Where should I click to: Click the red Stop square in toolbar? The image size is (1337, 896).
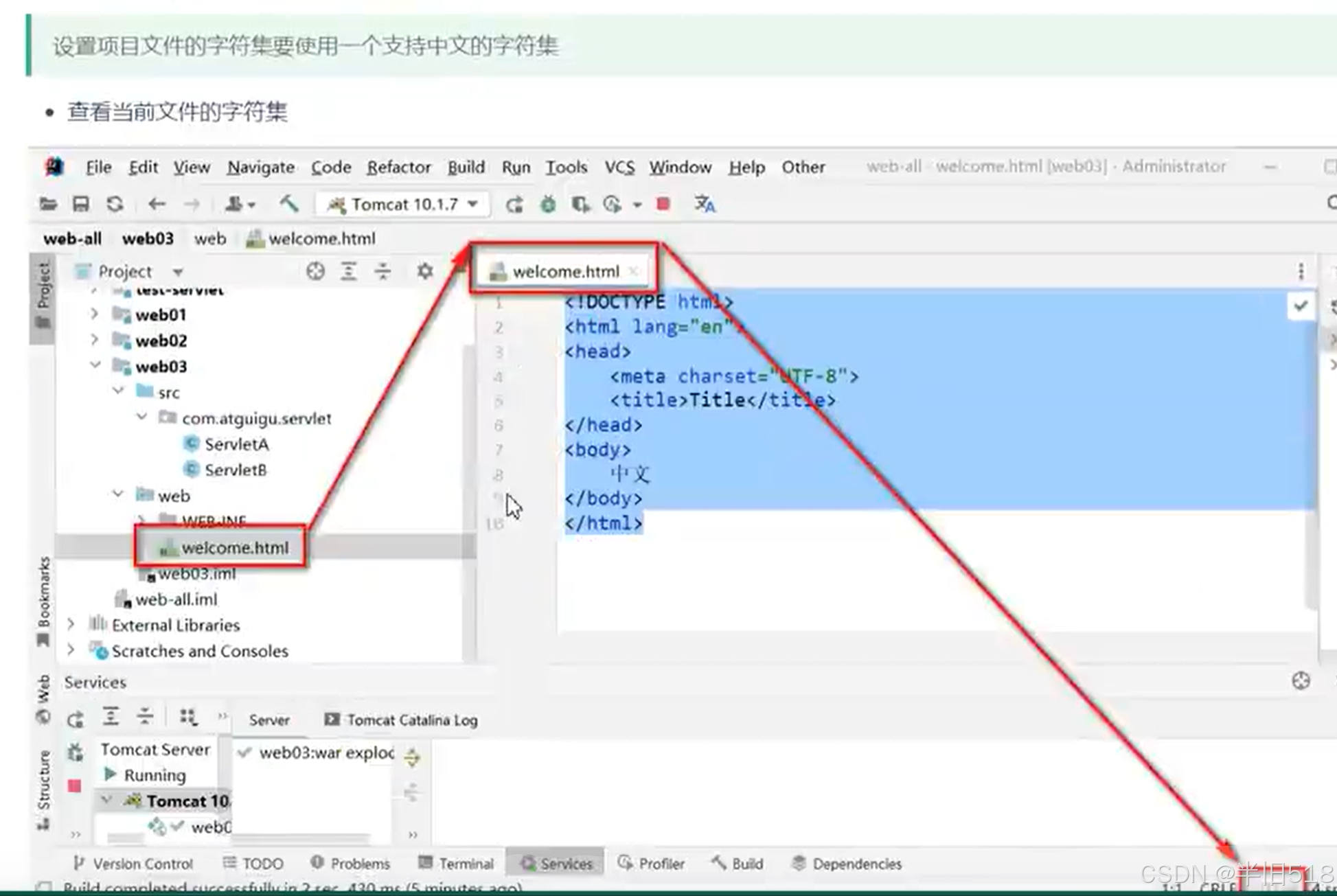pos(663,204)
